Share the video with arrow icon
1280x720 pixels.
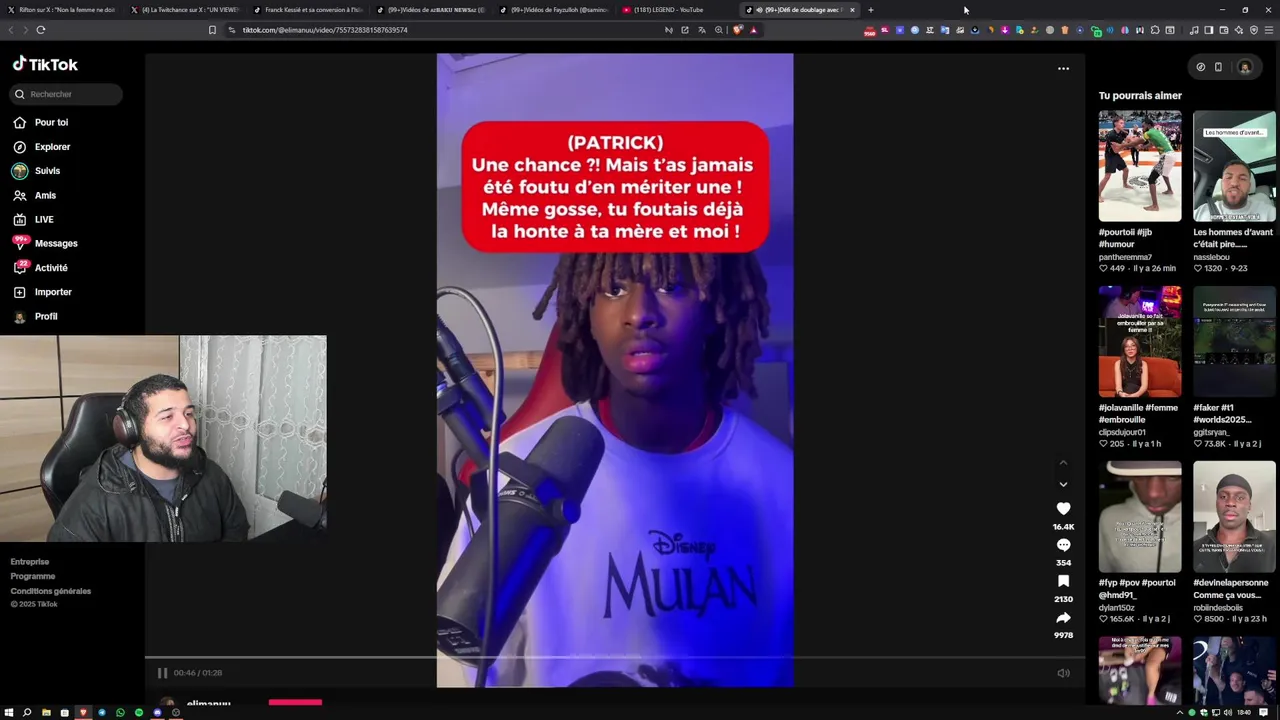[1063, 618]
